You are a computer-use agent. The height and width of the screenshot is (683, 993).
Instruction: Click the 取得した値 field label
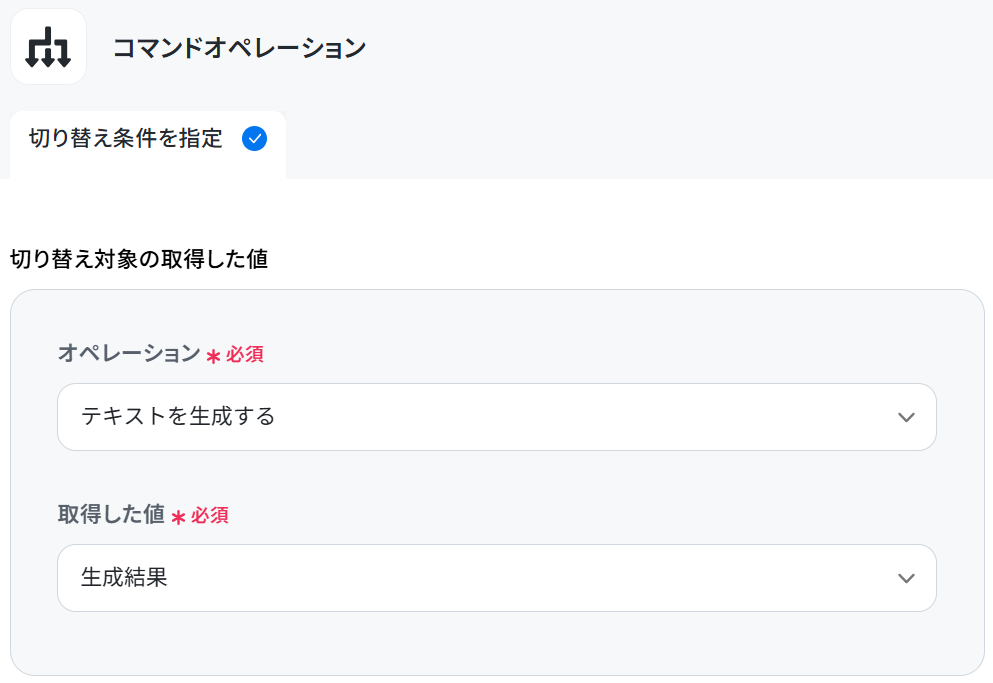pyautogui.click(x=111, y=514)
